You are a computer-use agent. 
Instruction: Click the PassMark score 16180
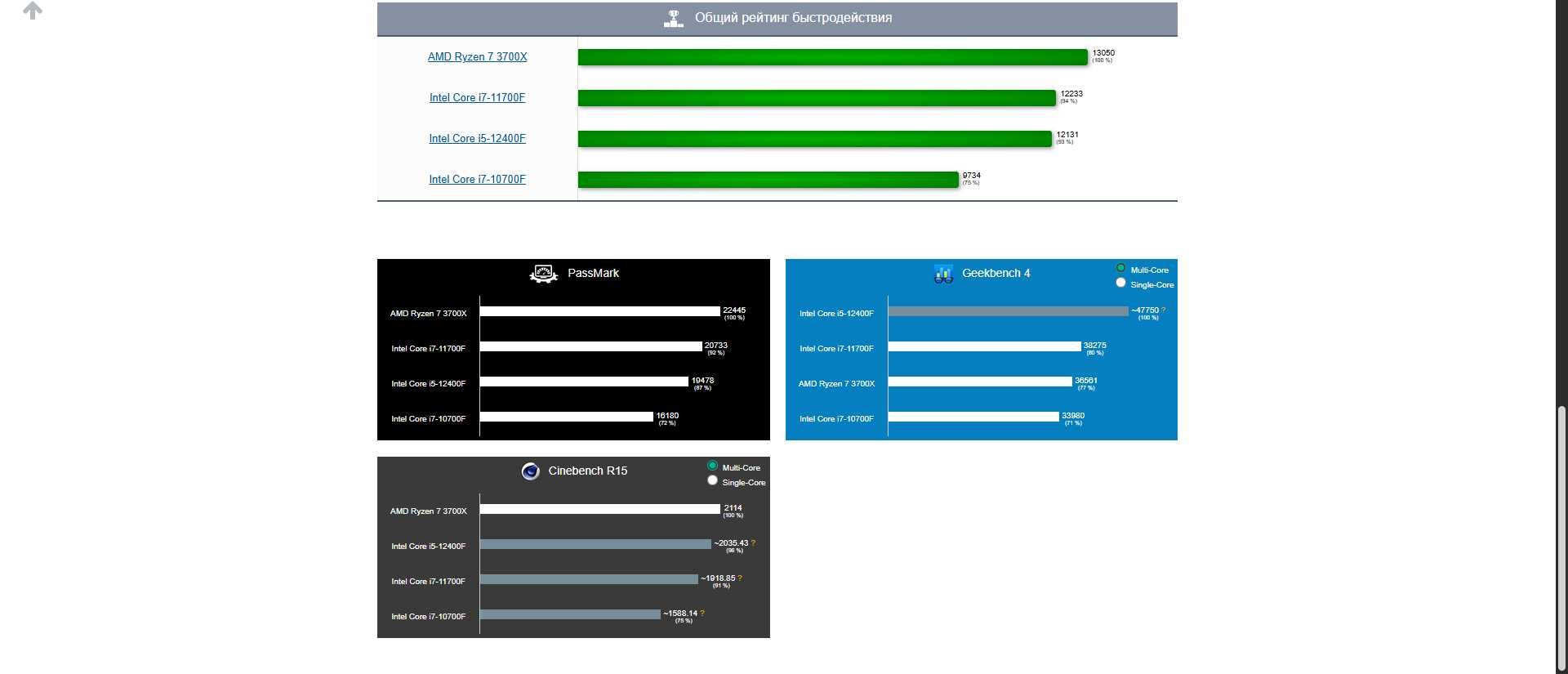pos(667,416)
